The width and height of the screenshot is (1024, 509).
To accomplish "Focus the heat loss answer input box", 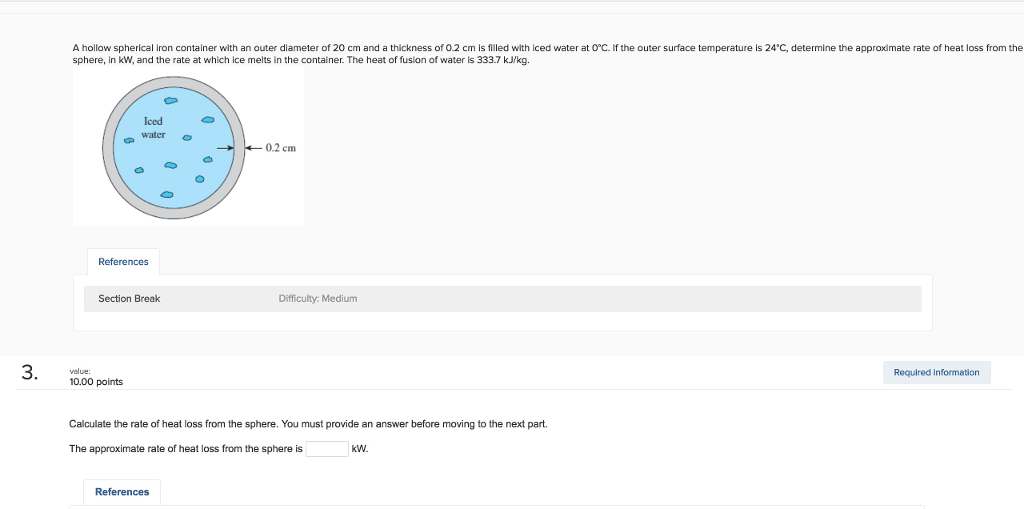I will click(327, 449).
